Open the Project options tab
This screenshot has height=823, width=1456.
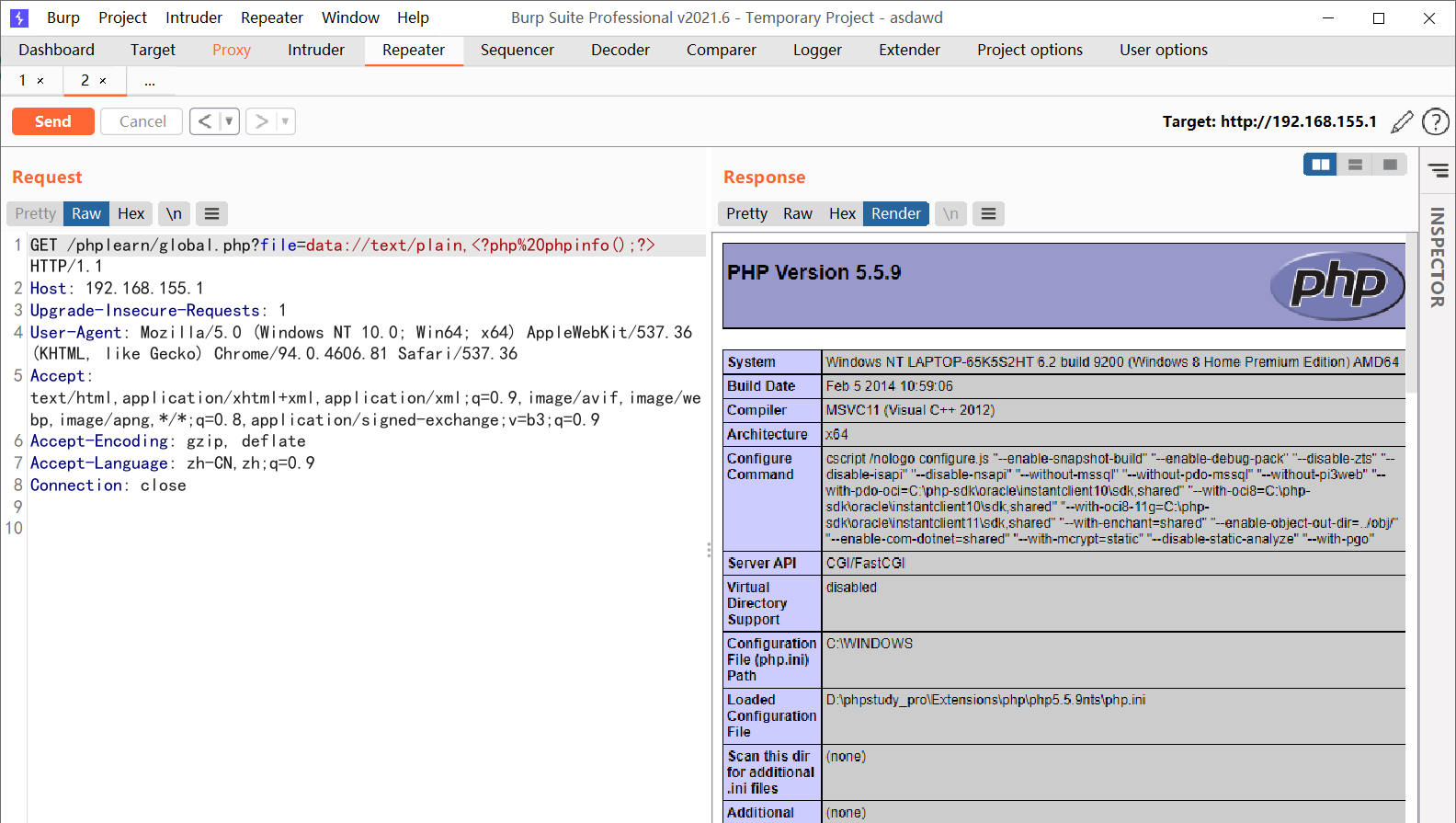click(x=1029, y=50)
